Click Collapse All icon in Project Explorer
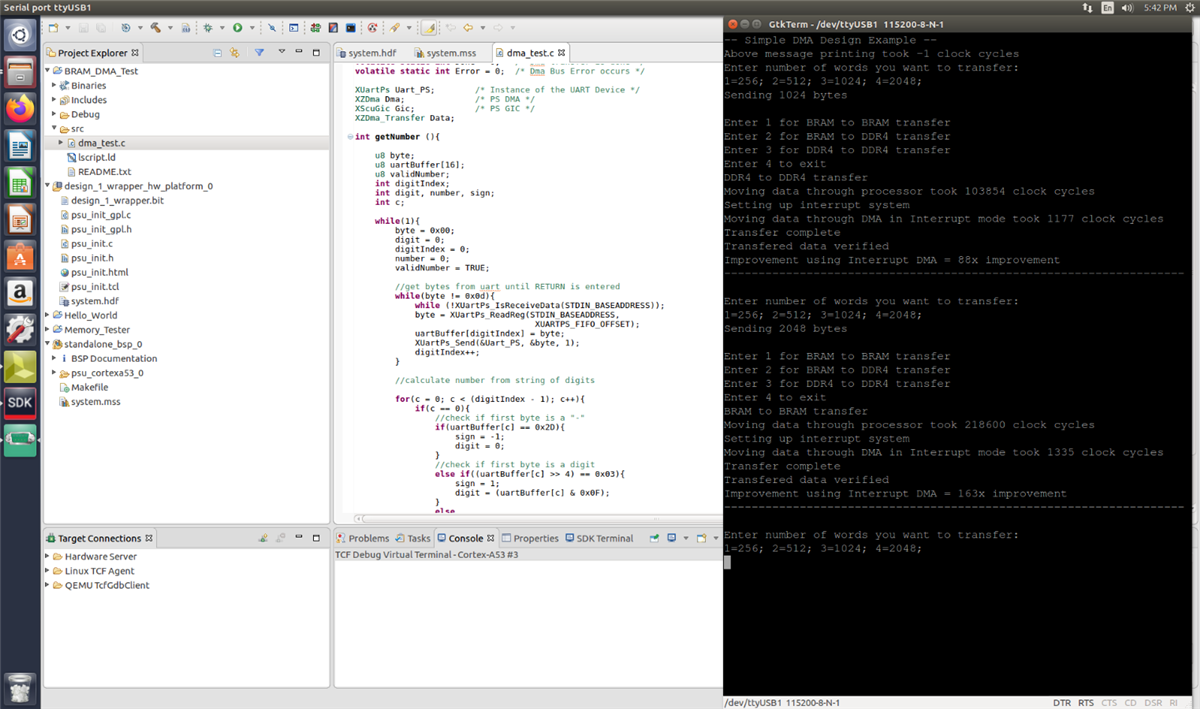1200x709 pixels. pos(218,53)
